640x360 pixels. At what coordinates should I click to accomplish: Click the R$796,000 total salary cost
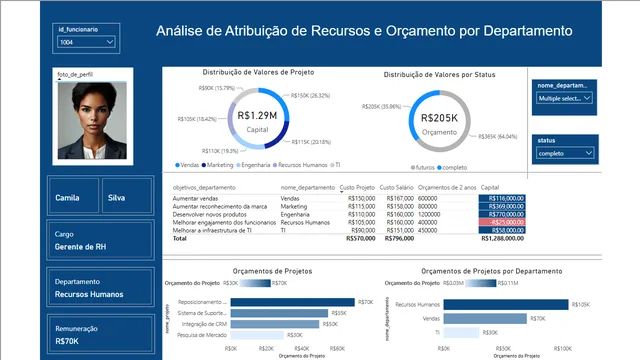pos(399,238)
